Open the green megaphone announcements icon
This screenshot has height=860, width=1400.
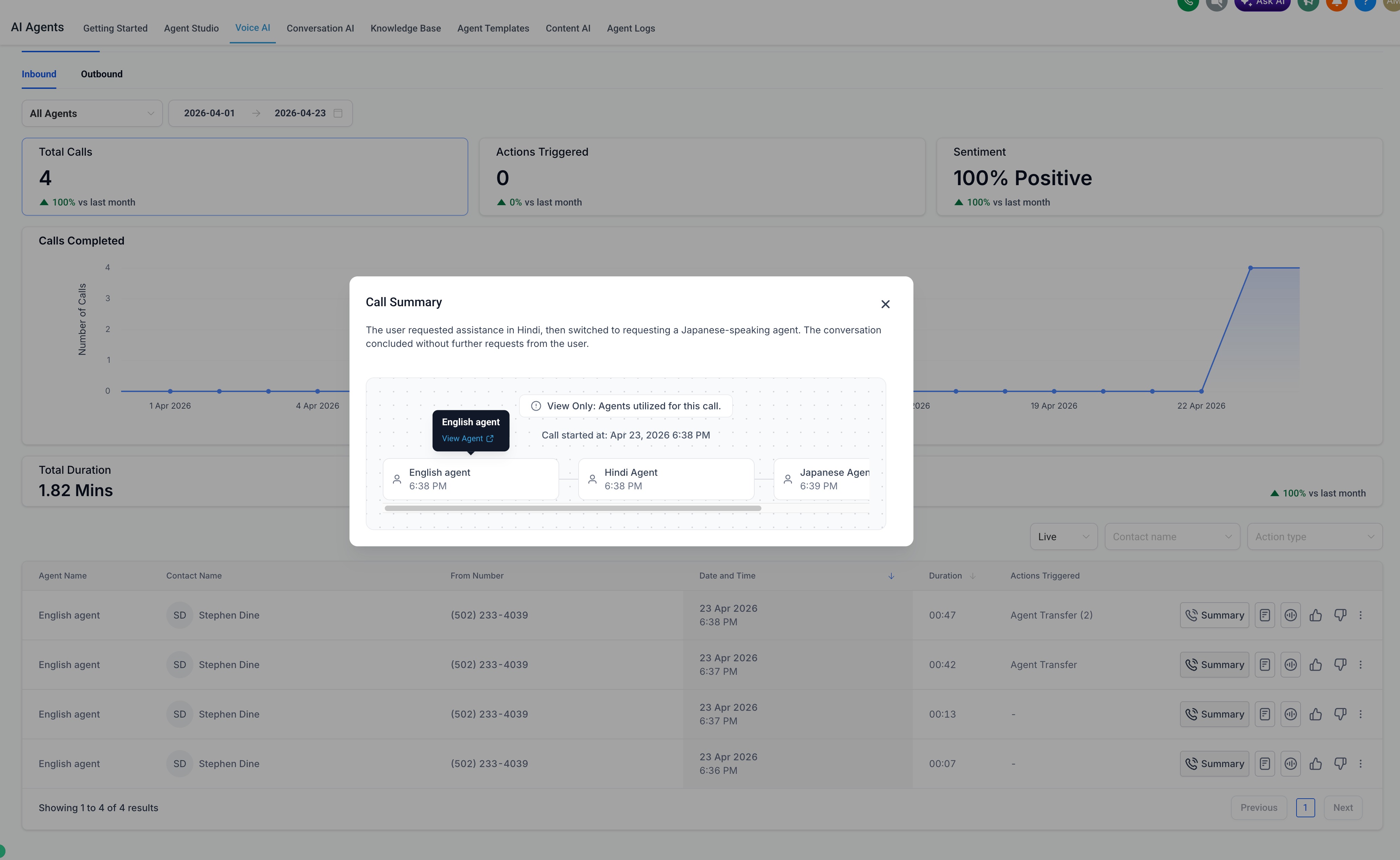coord(1308,3)
